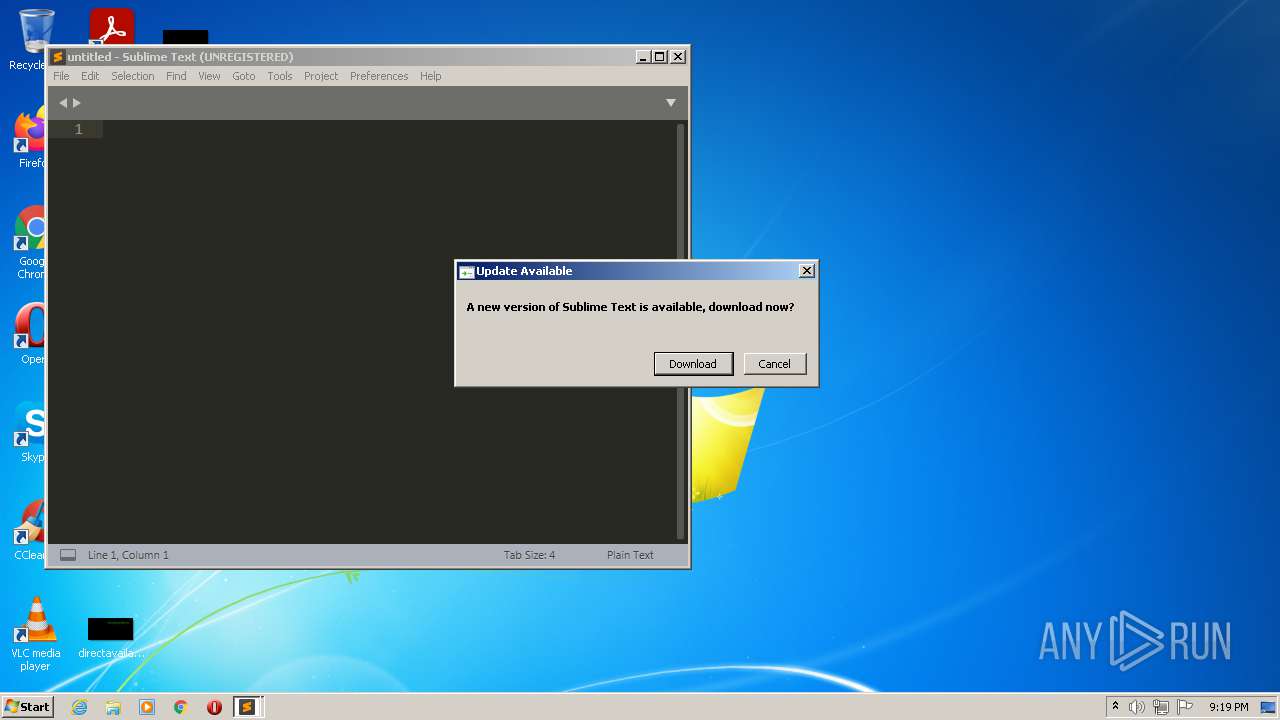Open the Plain Text syntax selector
Image resolution: width=1280 pixels, height=720 pixels.
tap(630, 555)
